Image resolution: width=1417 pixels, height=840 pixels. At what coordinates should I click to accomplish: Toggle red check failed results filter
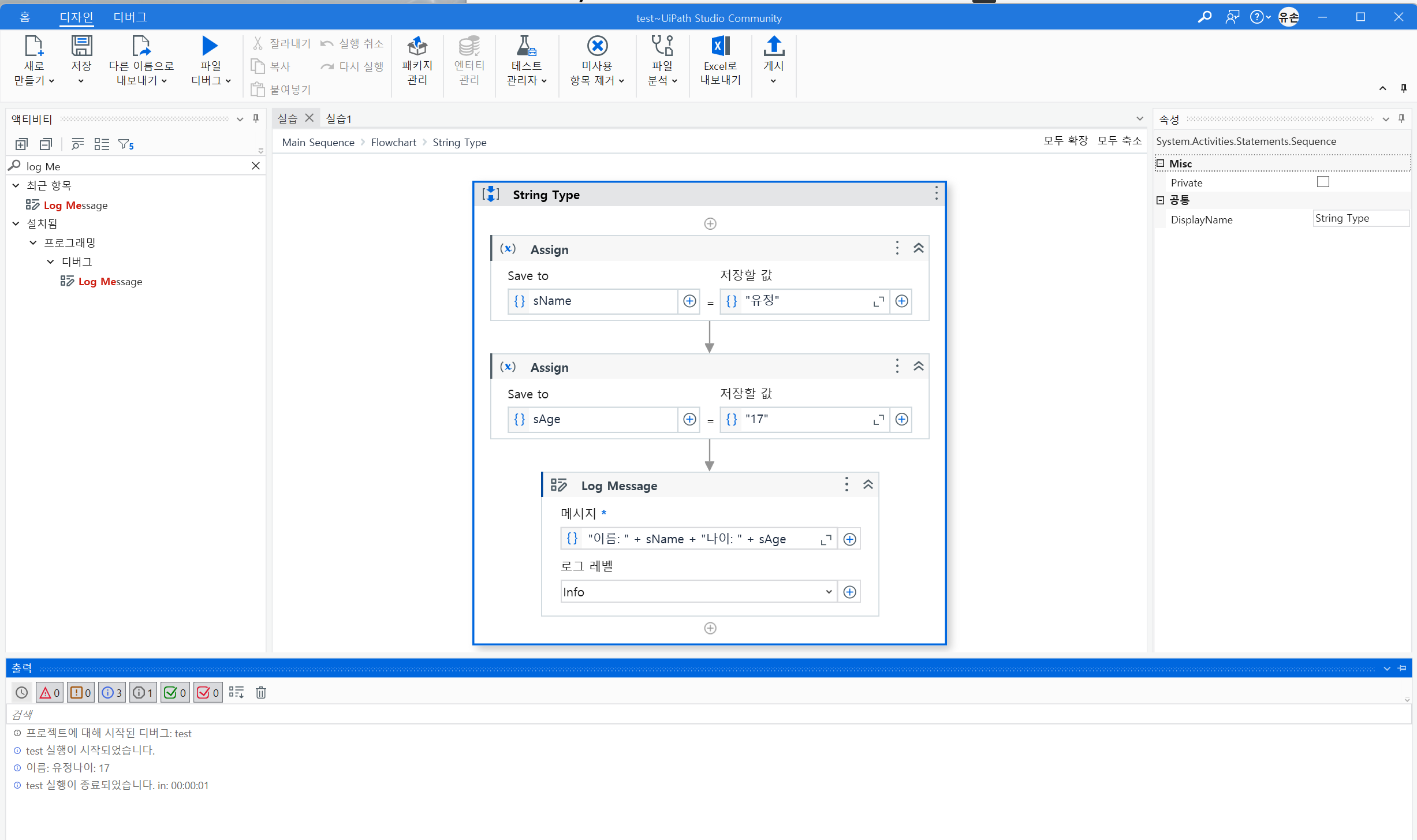point(208,693)
